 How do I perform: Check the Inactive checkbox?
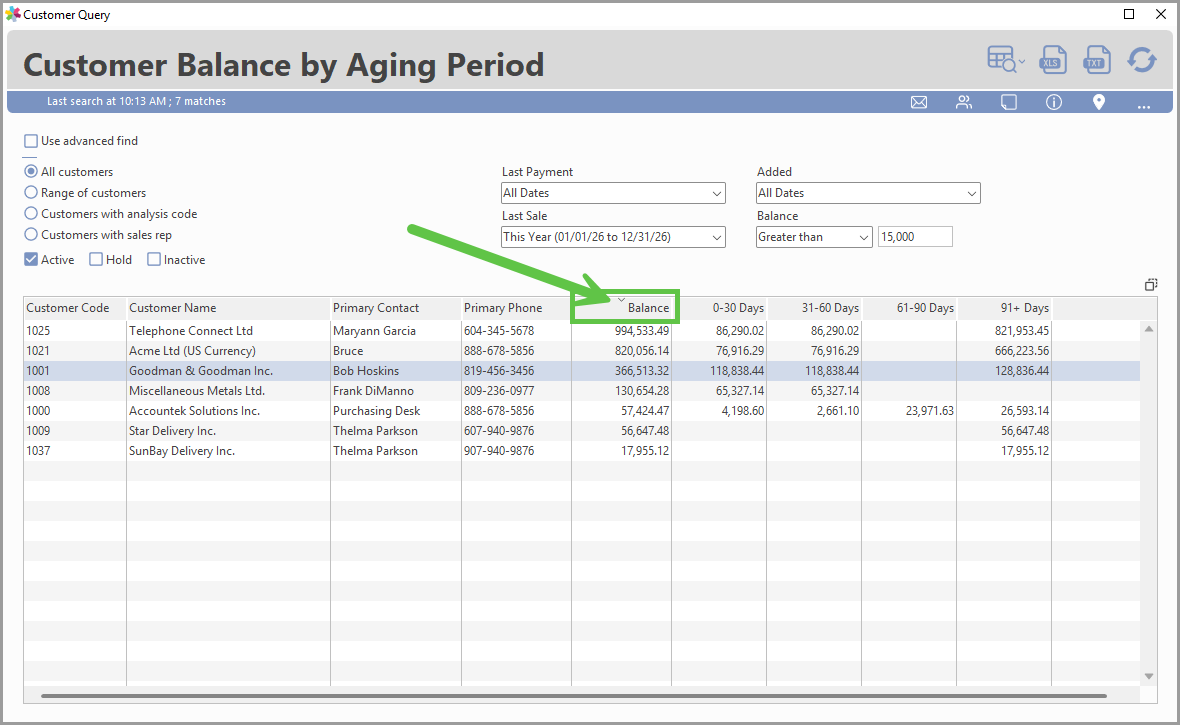154,260
